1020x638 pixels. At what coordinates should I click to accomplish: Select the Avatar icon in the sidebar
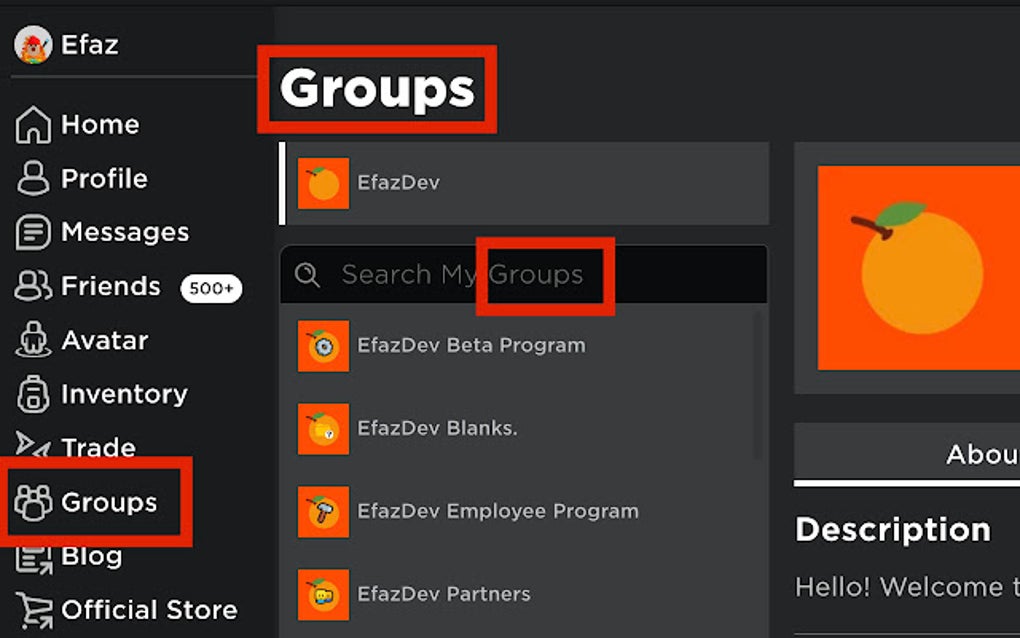pyautogui.click(x=33, y=340)
